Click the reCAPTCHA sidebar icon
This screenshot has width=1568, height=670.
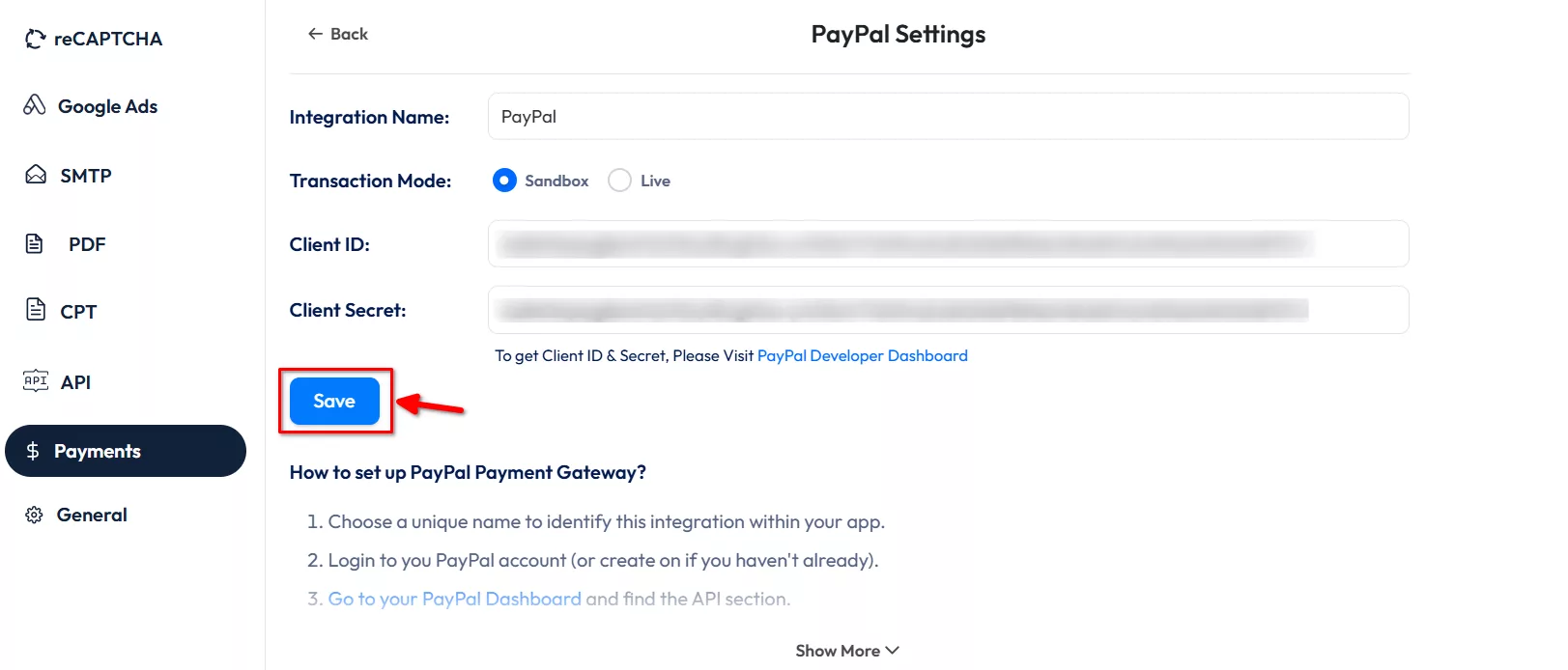(35, 39)
